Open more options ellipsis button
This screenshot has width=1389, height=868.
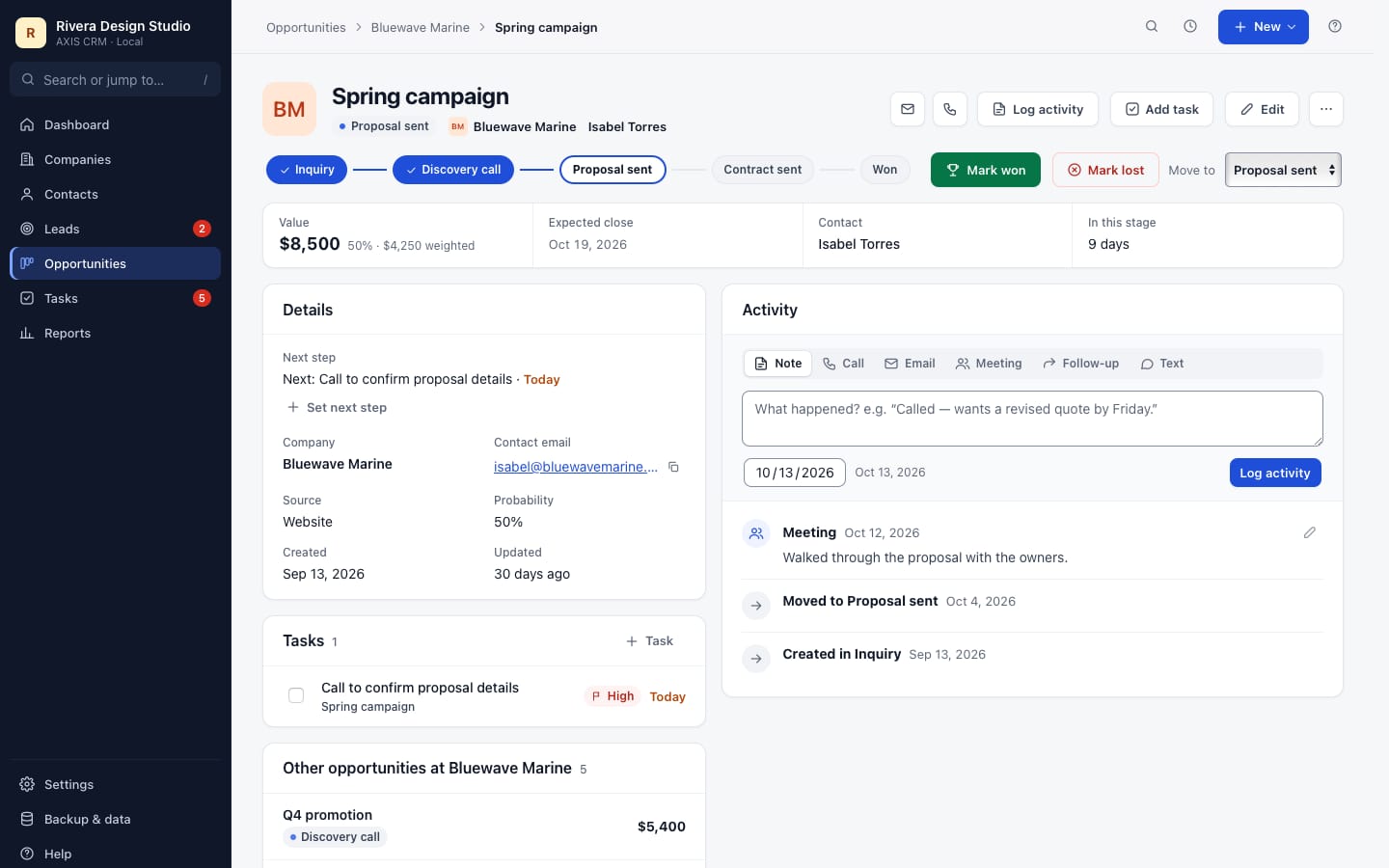pyautogui.click(x=1326, y=109)
